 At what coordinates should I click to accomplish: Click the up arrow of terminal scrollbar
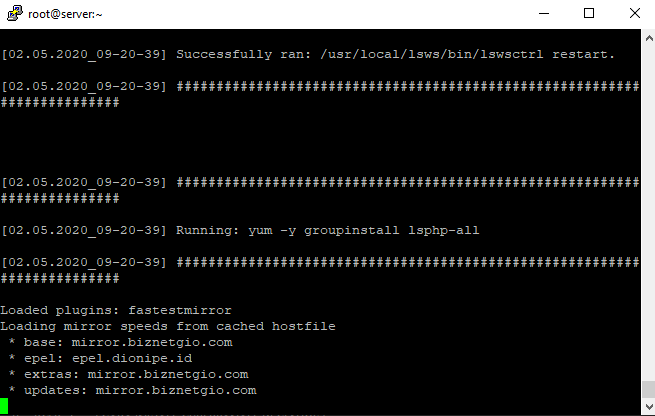649,38
